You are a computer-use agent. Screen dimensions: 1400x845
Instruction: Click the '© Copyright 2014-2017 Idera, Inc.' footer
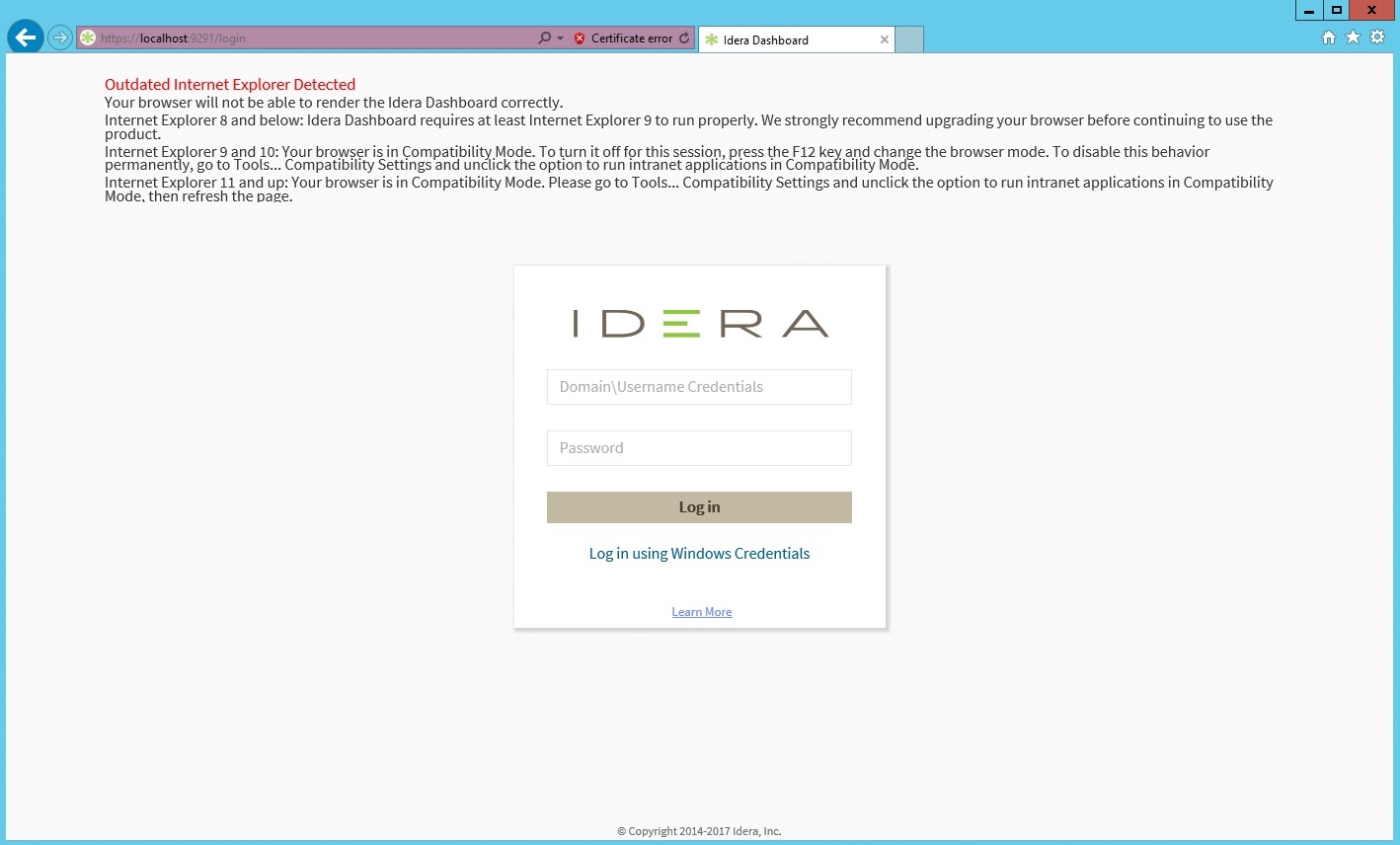699,831
